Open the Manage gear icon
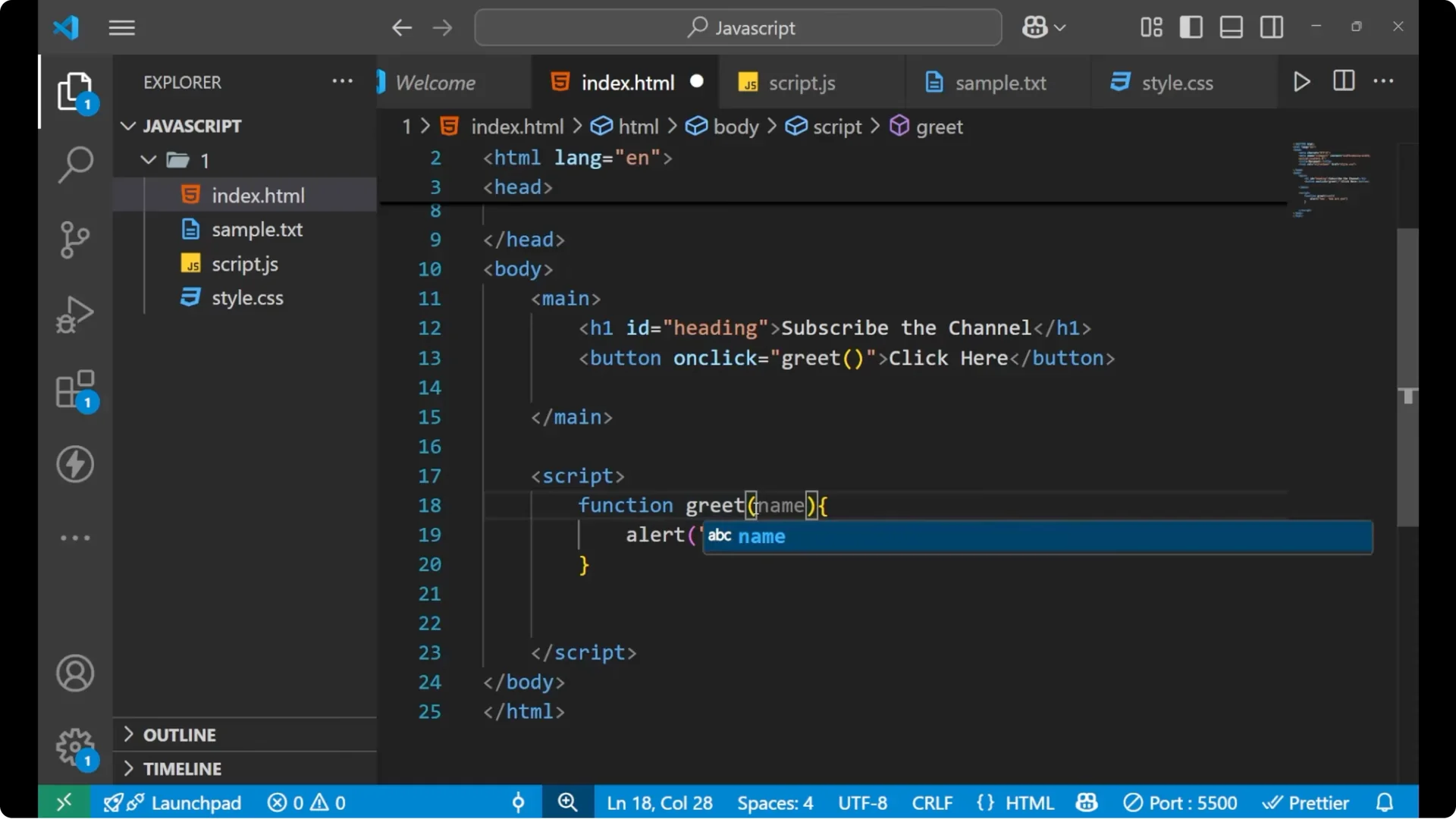The image size is (1456, 819). pos(74,747)
